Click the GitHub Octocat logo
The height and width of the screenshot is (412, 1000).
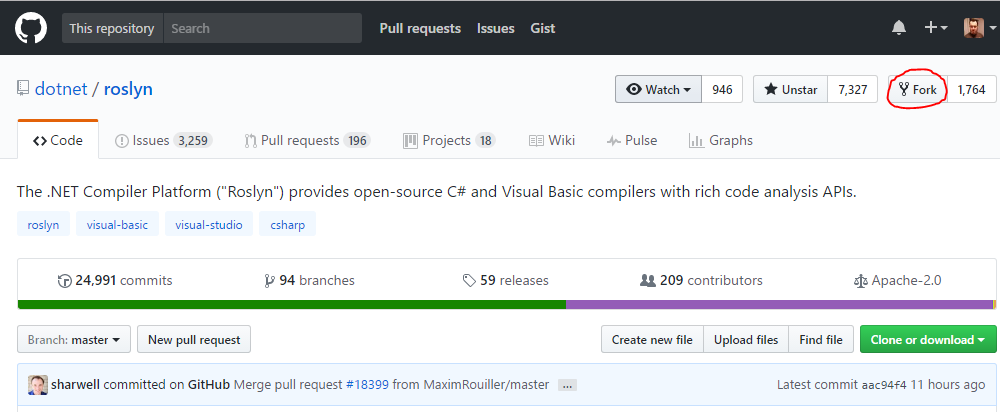coord(31,28)
